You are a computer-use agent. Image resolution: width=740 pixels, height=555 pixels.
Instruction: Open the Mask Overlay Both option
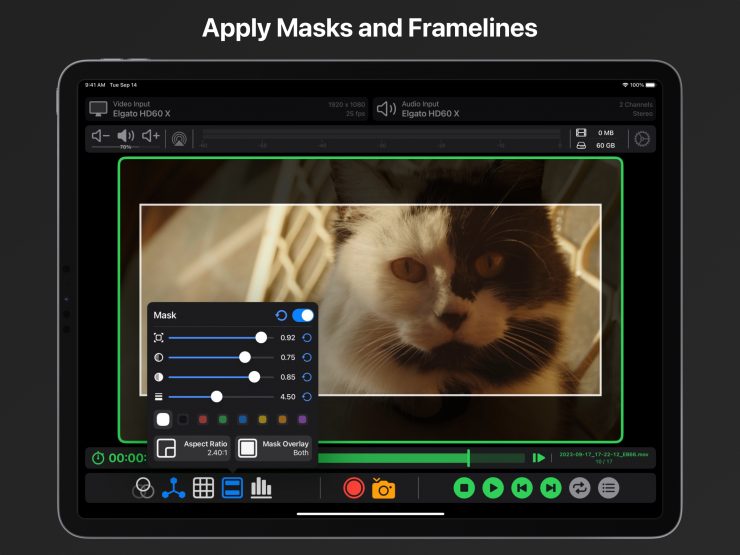tap(274, 447)
